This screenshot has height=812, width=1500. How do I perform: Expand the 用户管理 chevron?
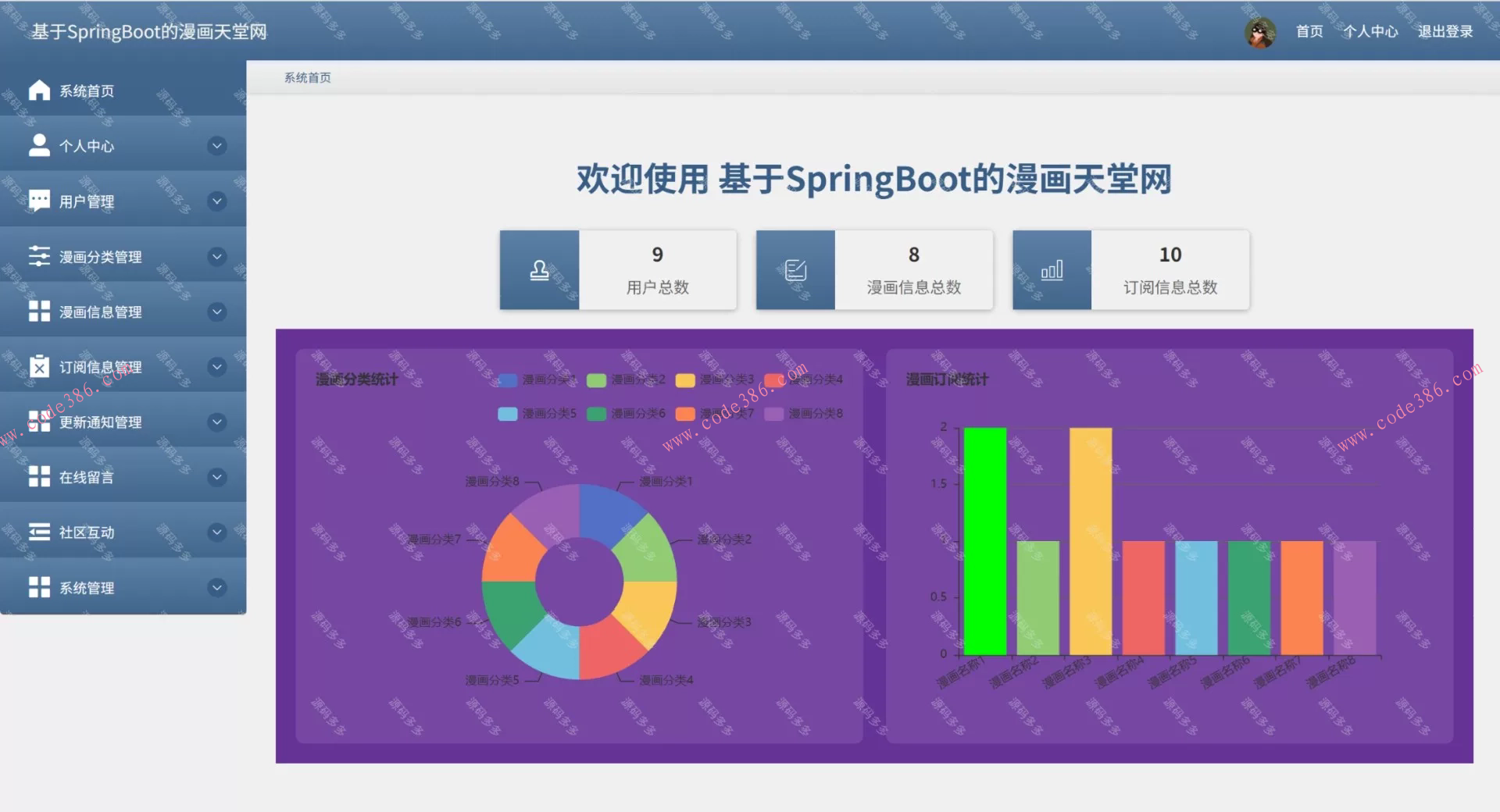pyautogui.click(x=217, y=201)
